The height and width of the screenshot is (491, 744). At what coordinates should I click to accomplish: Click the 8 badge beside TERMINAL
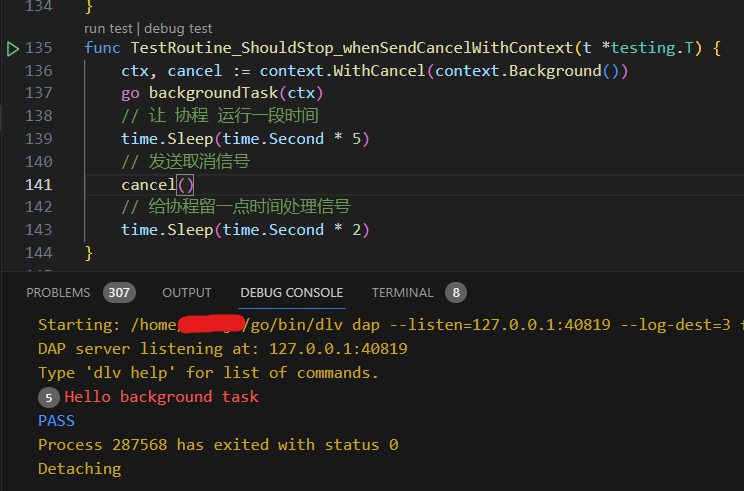tap(456, 293)
